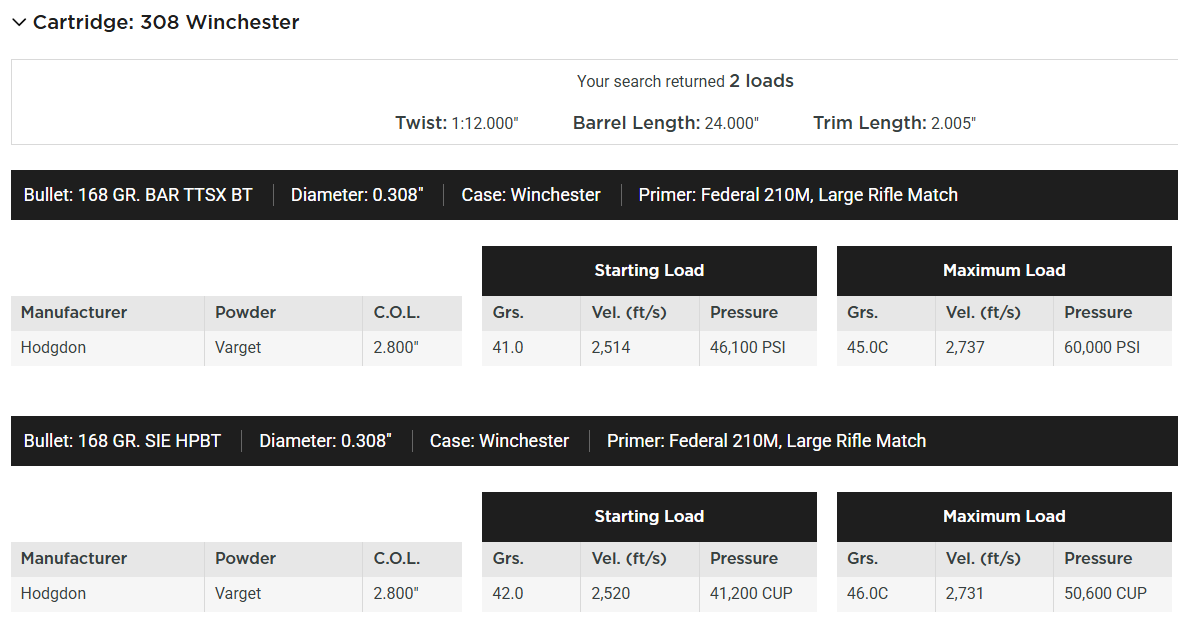
Task: Click the first table's C.O.L. column header
Action: click(397, 312)
